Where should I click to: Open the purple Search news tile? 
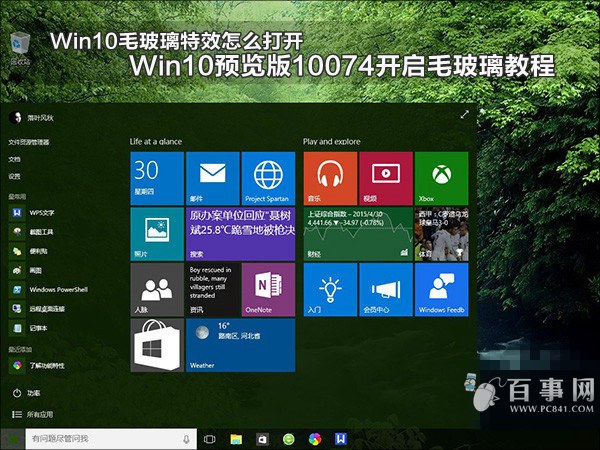click(240, 234)
